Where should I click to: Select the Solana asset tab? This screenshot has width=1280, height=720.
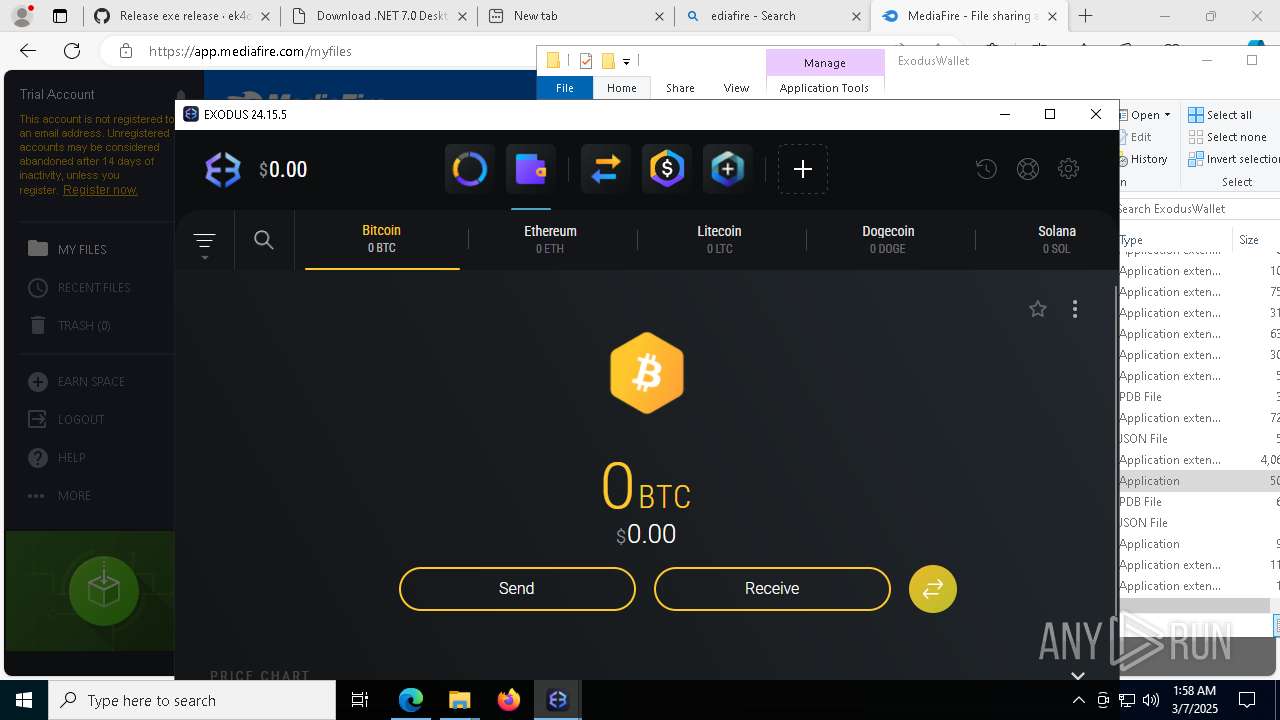coord(1057,239)
